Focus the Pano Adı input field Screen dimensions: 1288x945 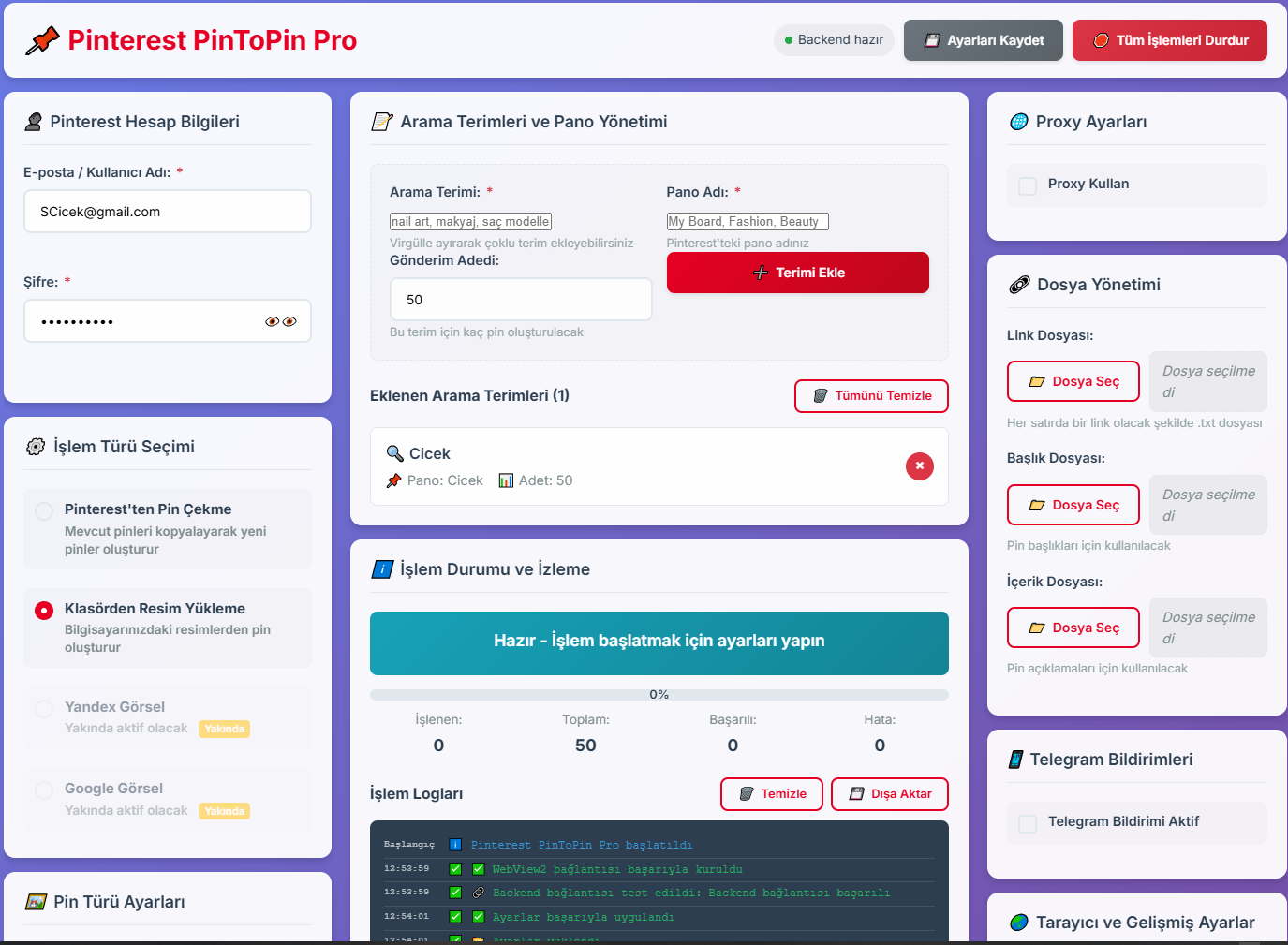pos(748,222)
